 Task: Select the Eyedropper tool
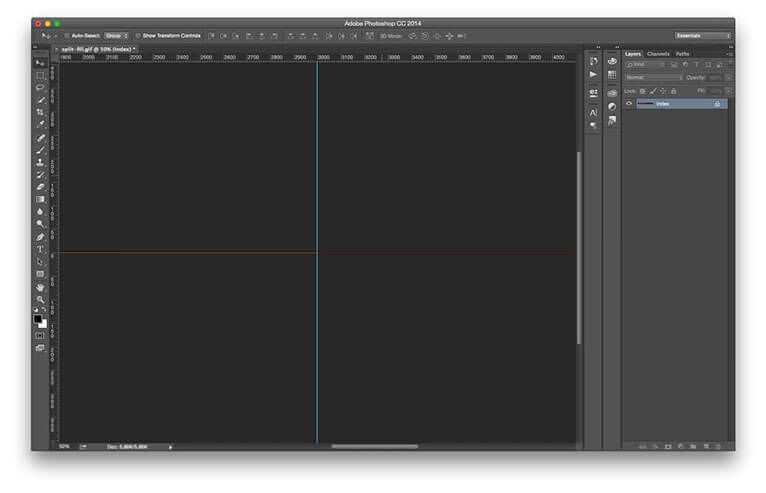pos(40,124)
